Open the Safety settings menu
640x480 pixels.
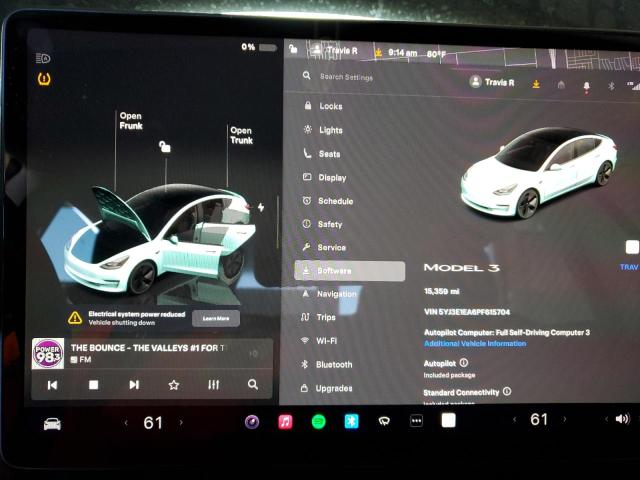[x=322, y=224]
